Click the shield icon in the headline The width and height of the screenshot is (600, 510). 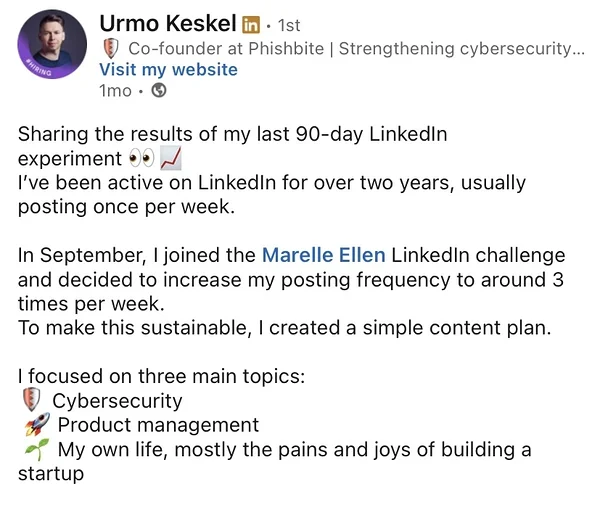pyautogui.click(x=109, y=48)
